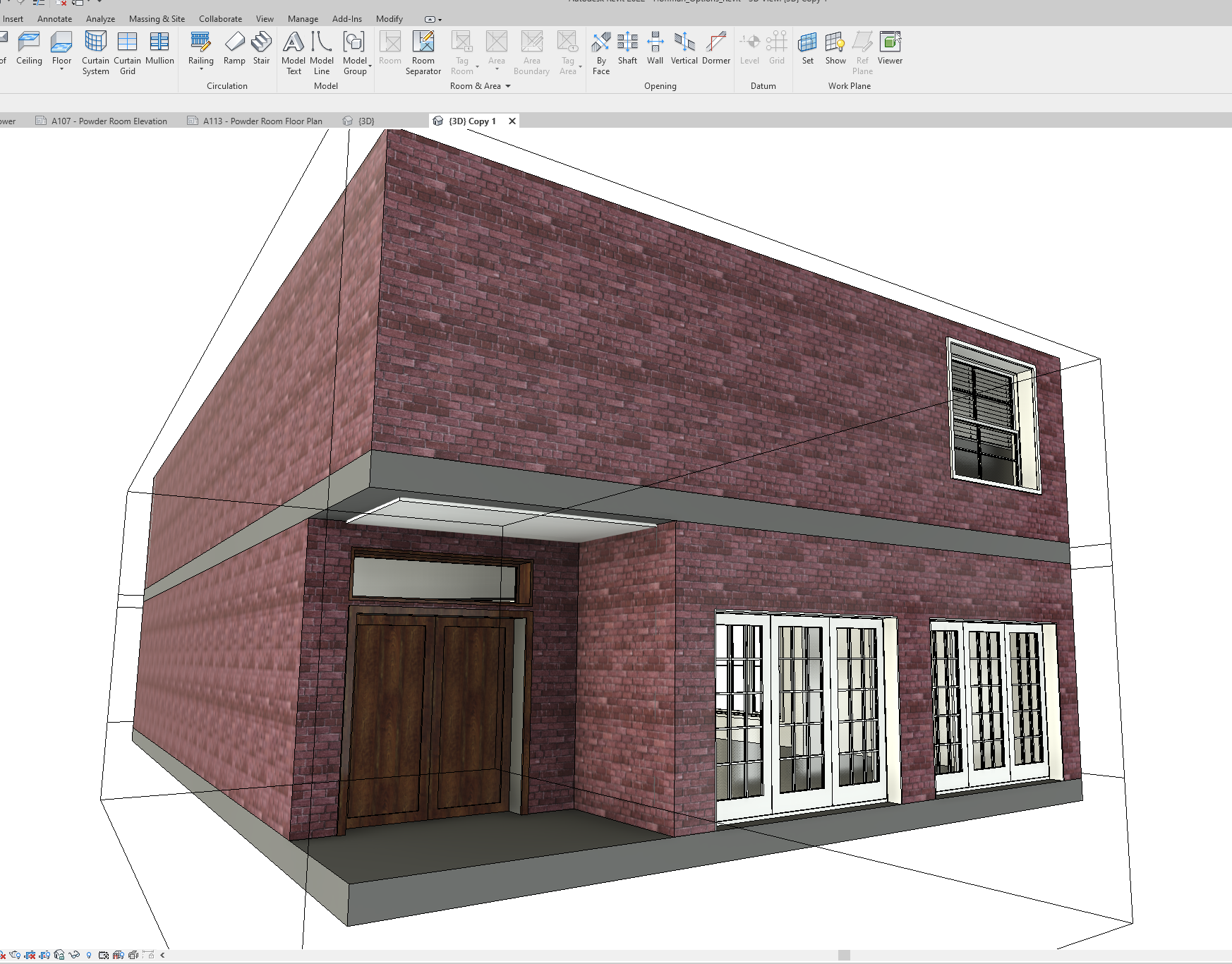1232x964 pixels.
Task: Switch to the {3D} view tab
Action: (x=359, y=121)
